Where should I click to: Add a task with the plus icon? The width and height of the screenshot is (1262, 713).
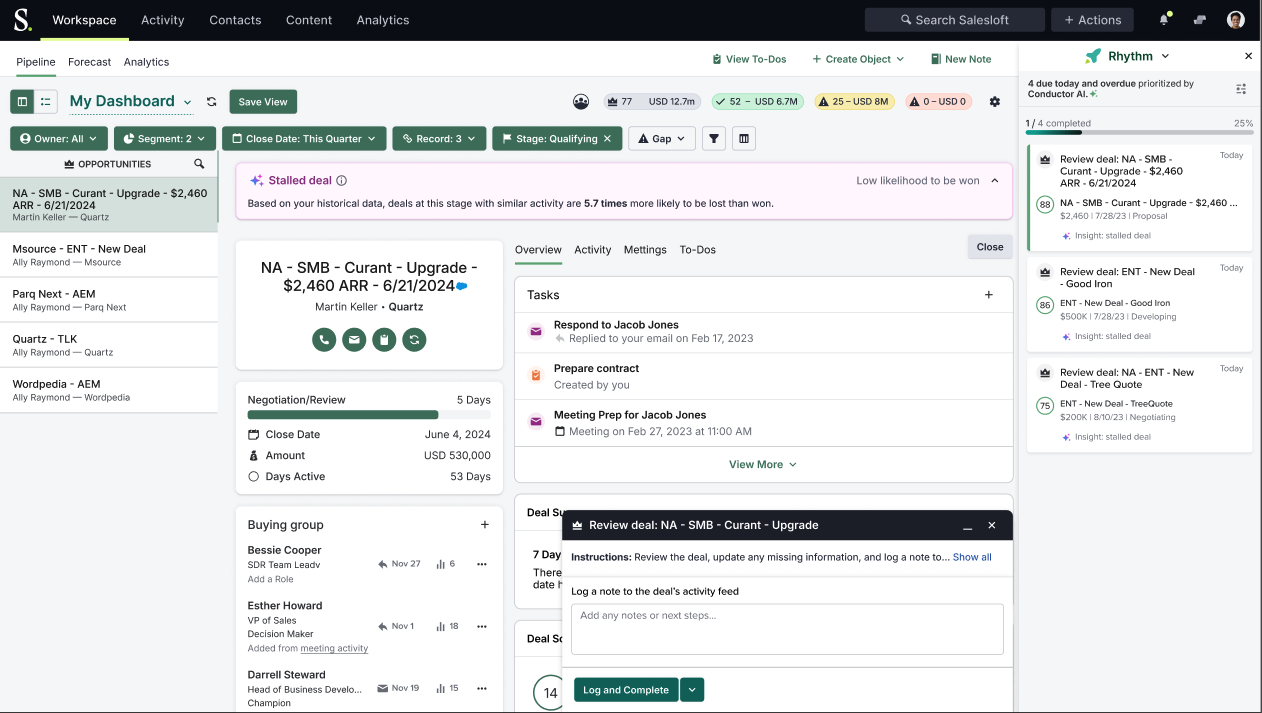989,295
